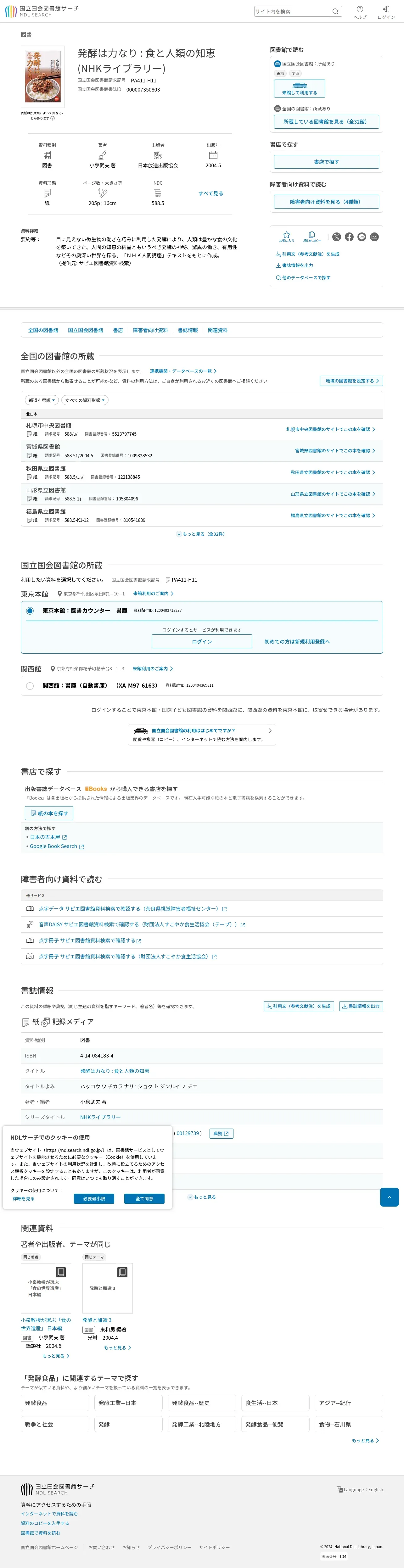Viewport: 404px width, 1568px height.
Task: Open 札幌市中央図書館のサイトでこの本を確認
Action: 330,429
